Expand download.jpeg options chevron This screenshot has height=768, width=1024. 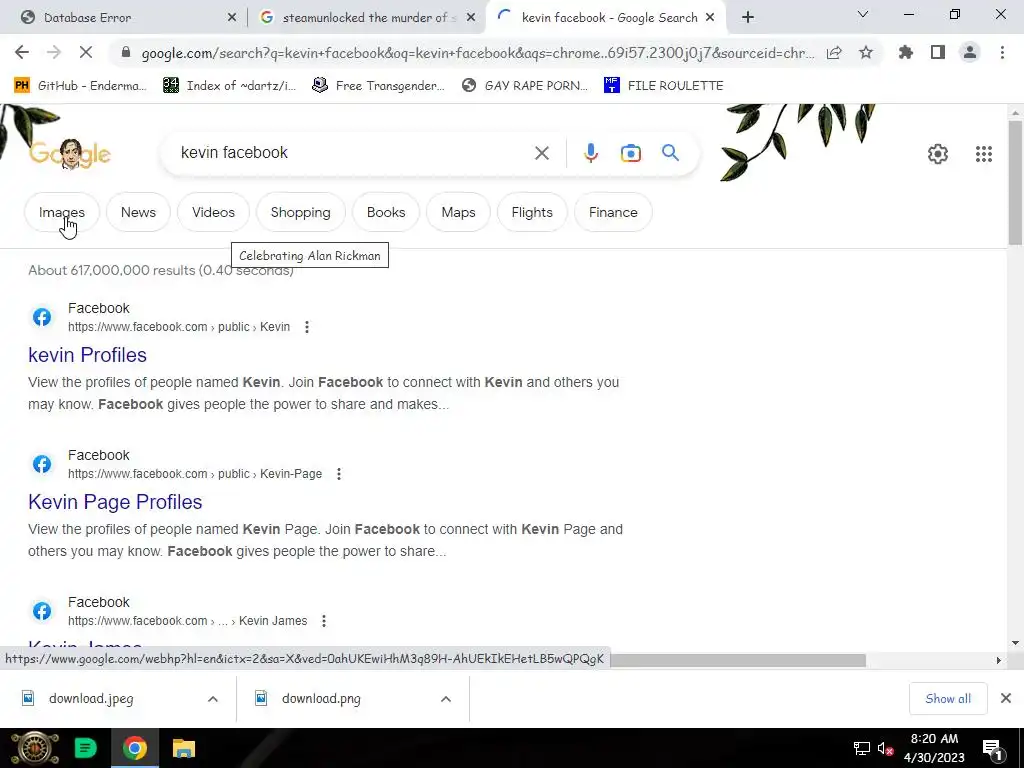(213, 699)
